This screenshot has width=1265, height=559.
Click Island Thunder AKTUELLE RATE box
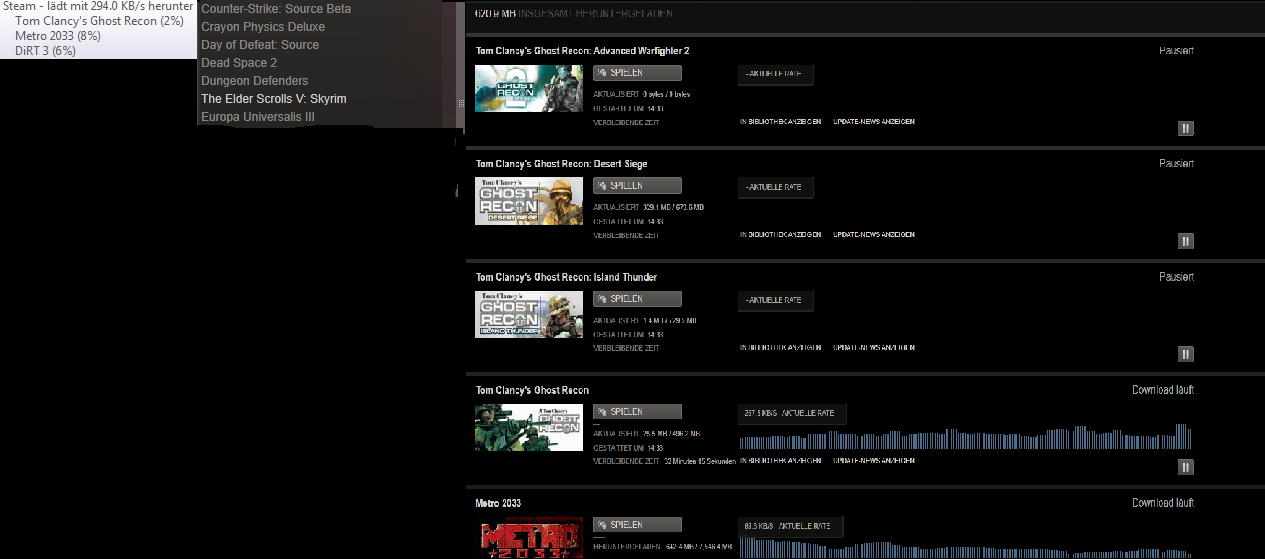(x=776, y=300)
